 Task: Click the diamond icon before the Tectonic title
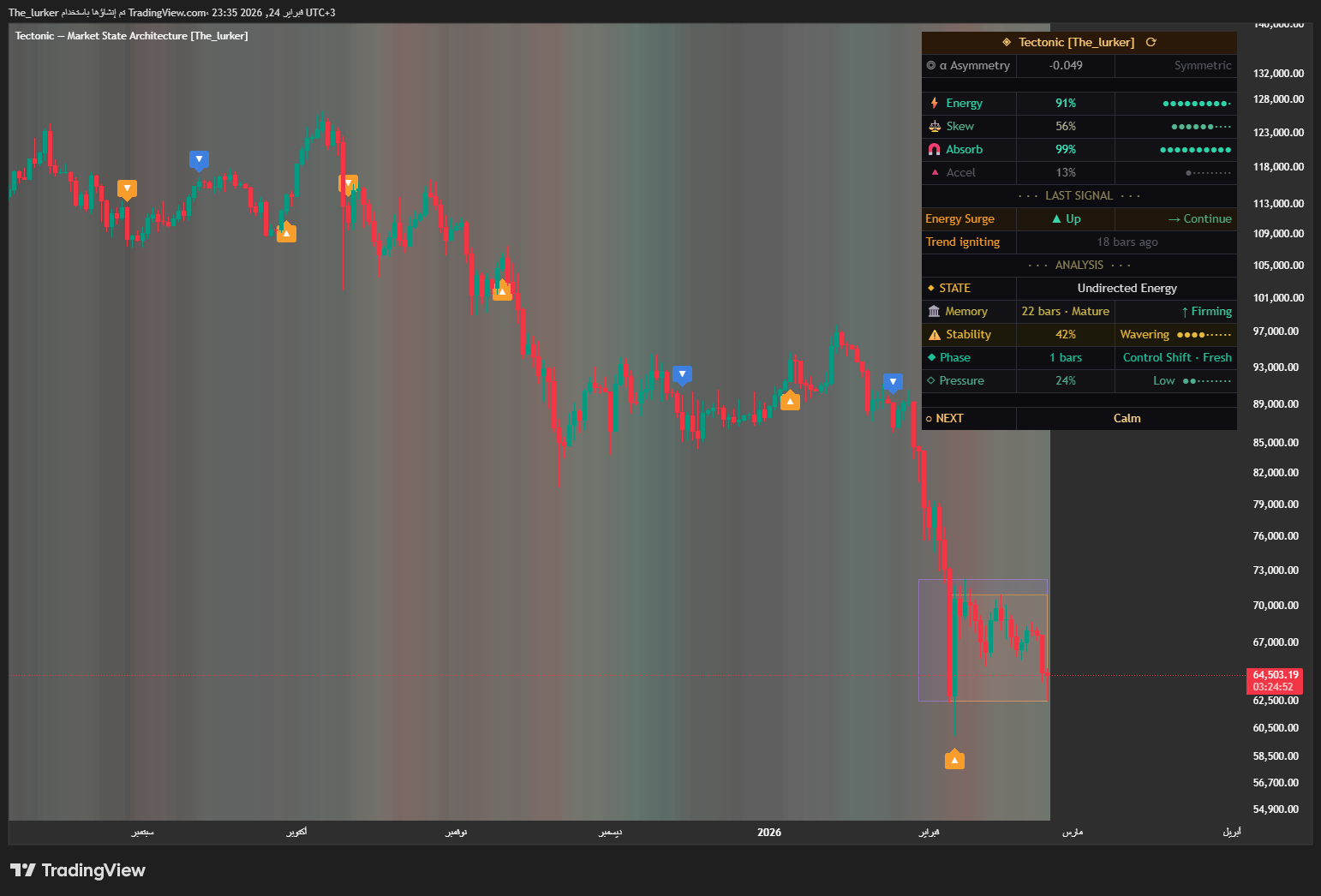[x=1007, y=42]
